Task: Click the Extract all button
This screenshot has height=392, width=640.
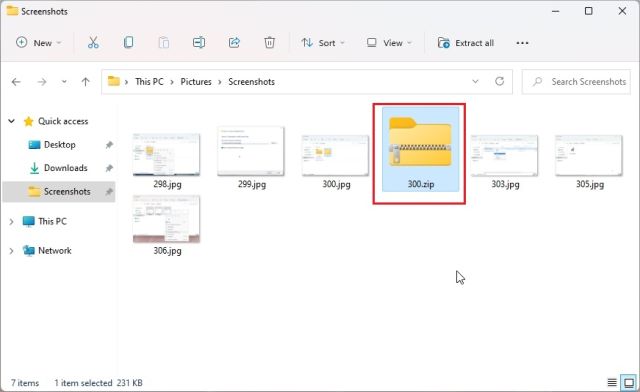Action: click(x=466, y=42)
